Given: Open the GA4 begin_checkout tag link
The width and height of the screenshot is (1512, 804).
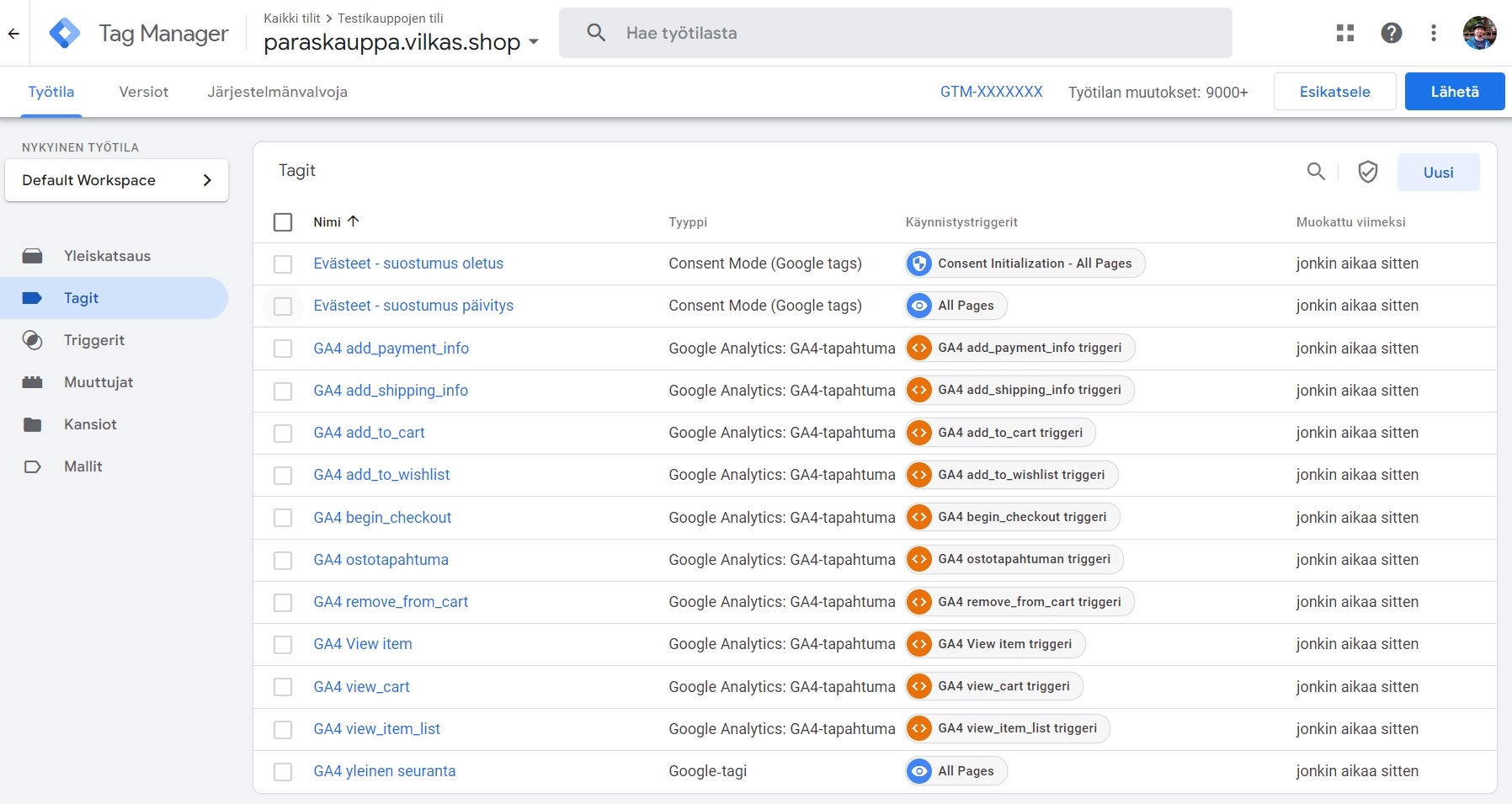Looking at the screenshot, I should point(382,518).
